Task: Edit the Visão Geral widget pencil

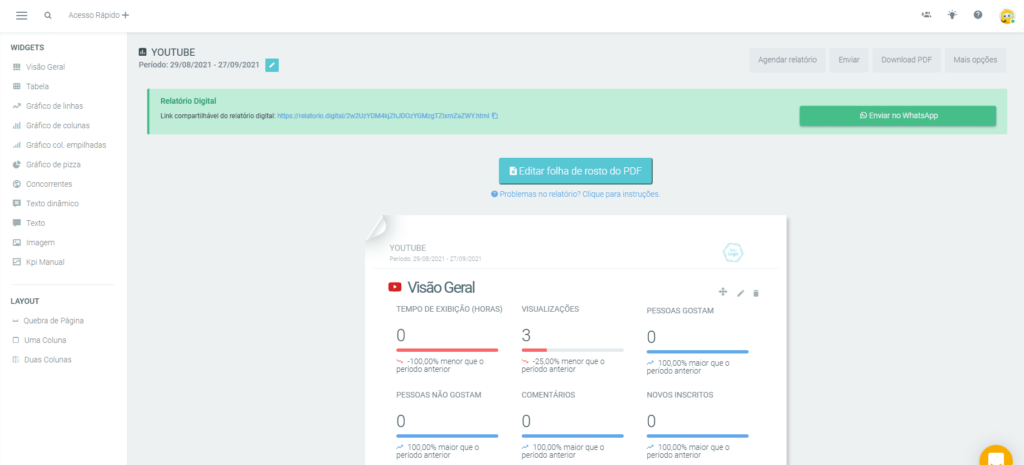Action: [x=741, y=293]
